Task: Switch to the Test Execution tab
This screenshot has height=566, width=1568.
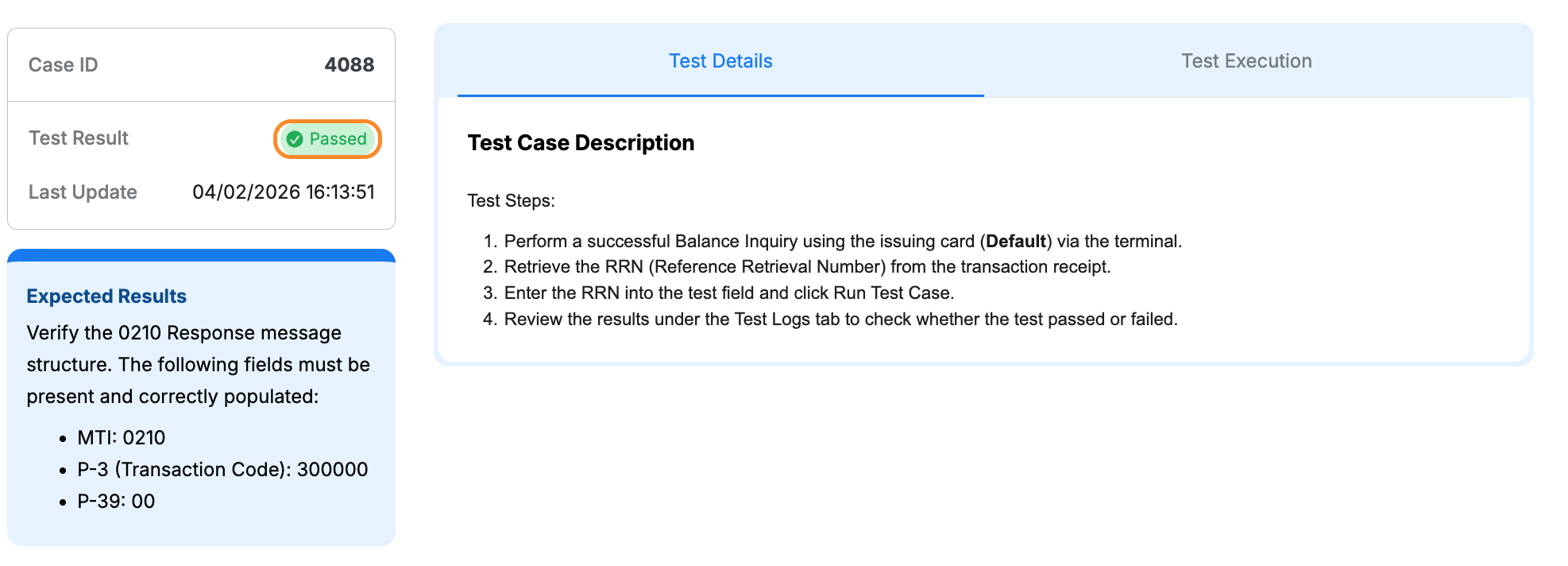Action: [1246, 60]
